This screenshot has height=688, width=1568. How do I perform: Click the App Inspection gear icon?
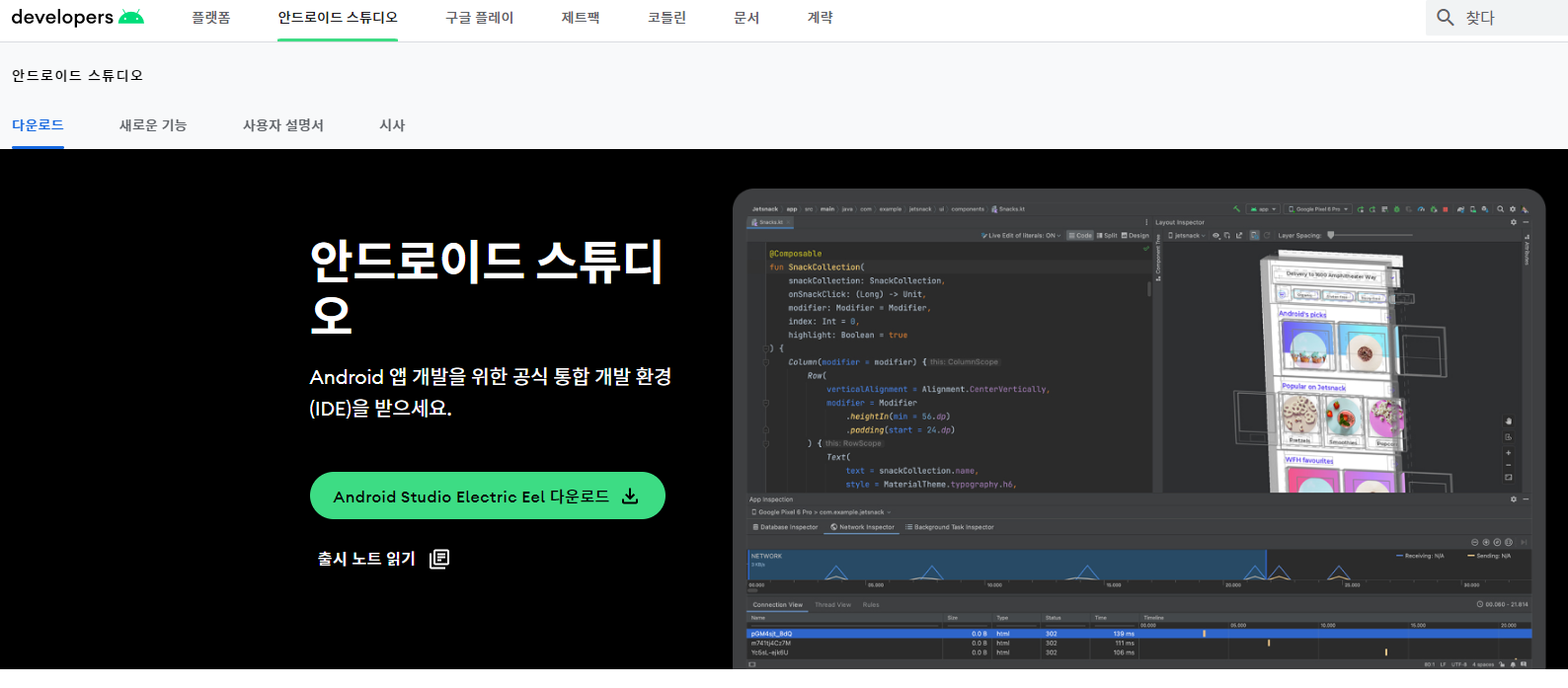1514,499
